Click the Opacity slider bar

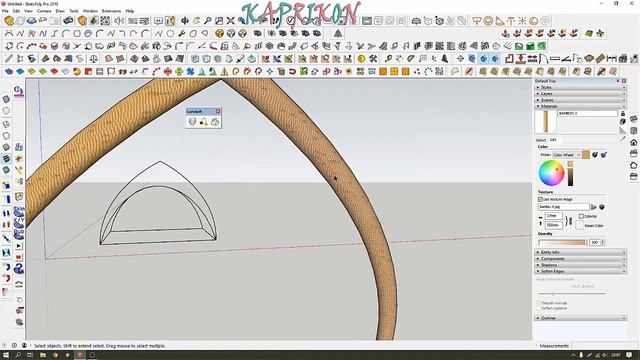[x=562, y=242]
